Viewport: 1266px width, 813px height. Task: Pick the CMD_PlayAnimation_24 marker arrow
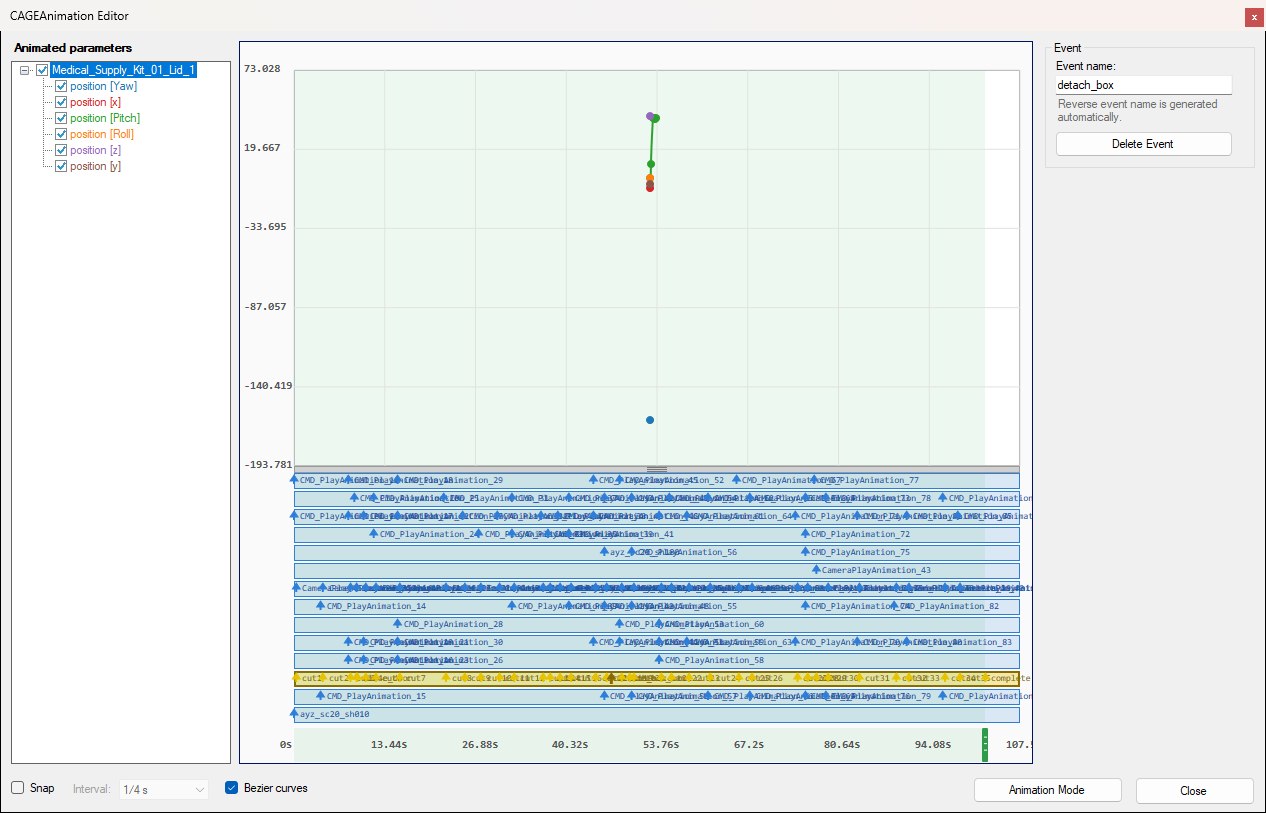point(374,534)
